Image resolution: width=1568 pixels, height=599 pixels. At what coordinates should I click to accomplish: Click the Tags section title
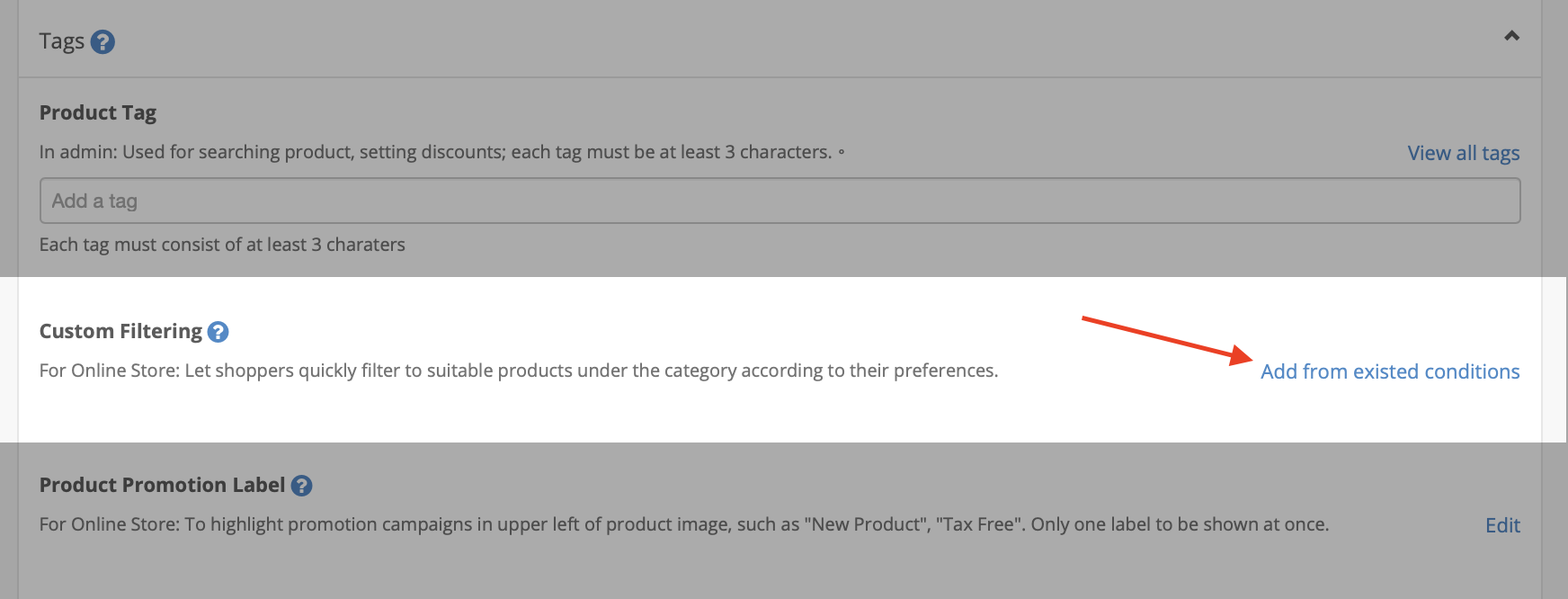(62, 41)
